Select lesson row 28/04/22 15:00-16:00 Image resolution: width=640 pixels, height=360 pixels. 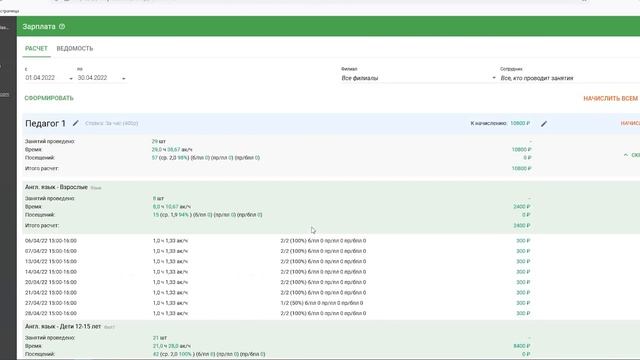coord(278,313)
